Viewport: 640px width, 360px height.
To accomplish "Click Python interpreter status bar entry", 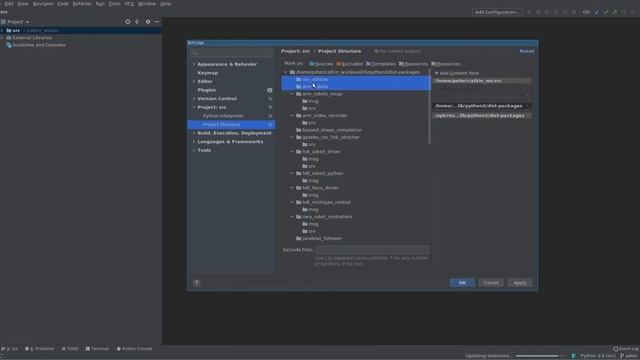I will [598, 356].
